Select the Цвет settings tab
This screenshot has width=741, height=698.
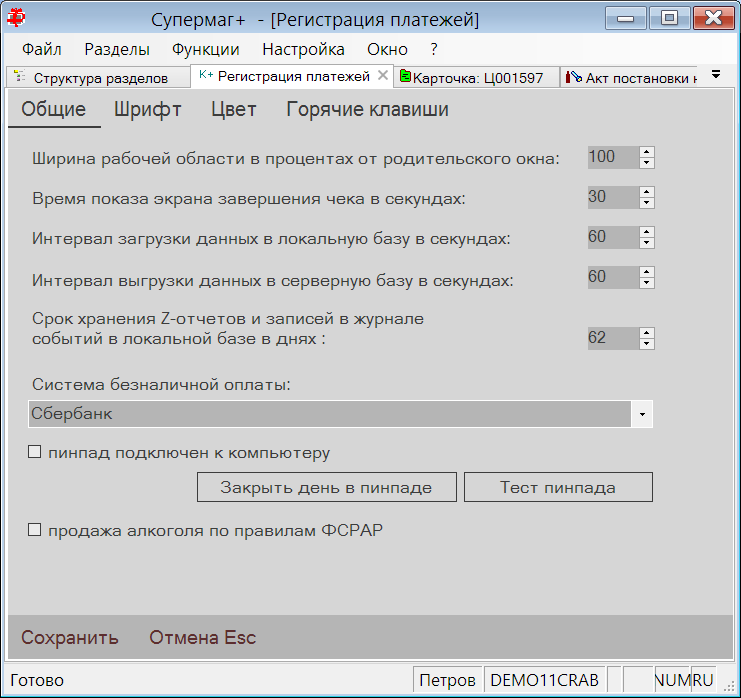pyautogui.click(x=233, y=109)
